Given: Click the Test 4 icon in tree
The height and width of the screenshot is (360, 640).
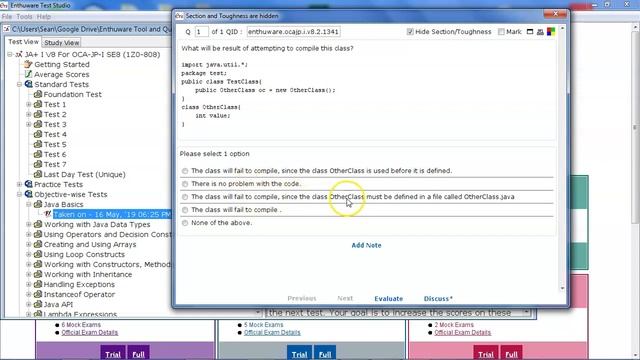Looking at the screenshot, I should [x=38, y=134].
